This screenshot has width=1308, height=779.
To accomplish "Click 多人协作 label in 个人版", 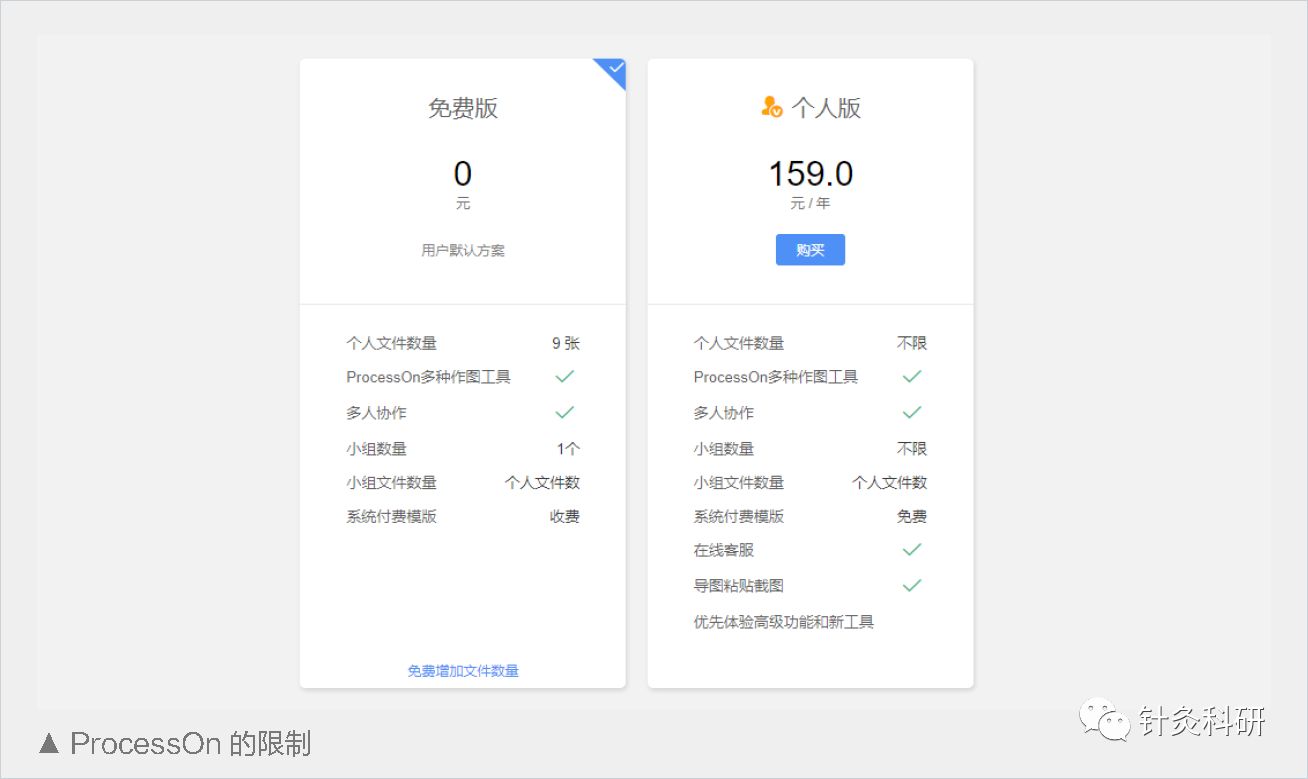I will point(724,413).
